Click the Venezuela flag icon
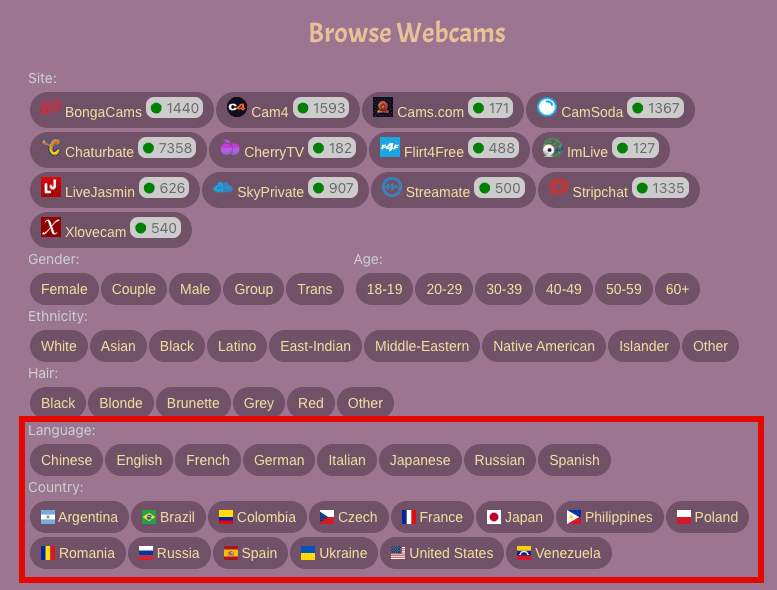 524,553
